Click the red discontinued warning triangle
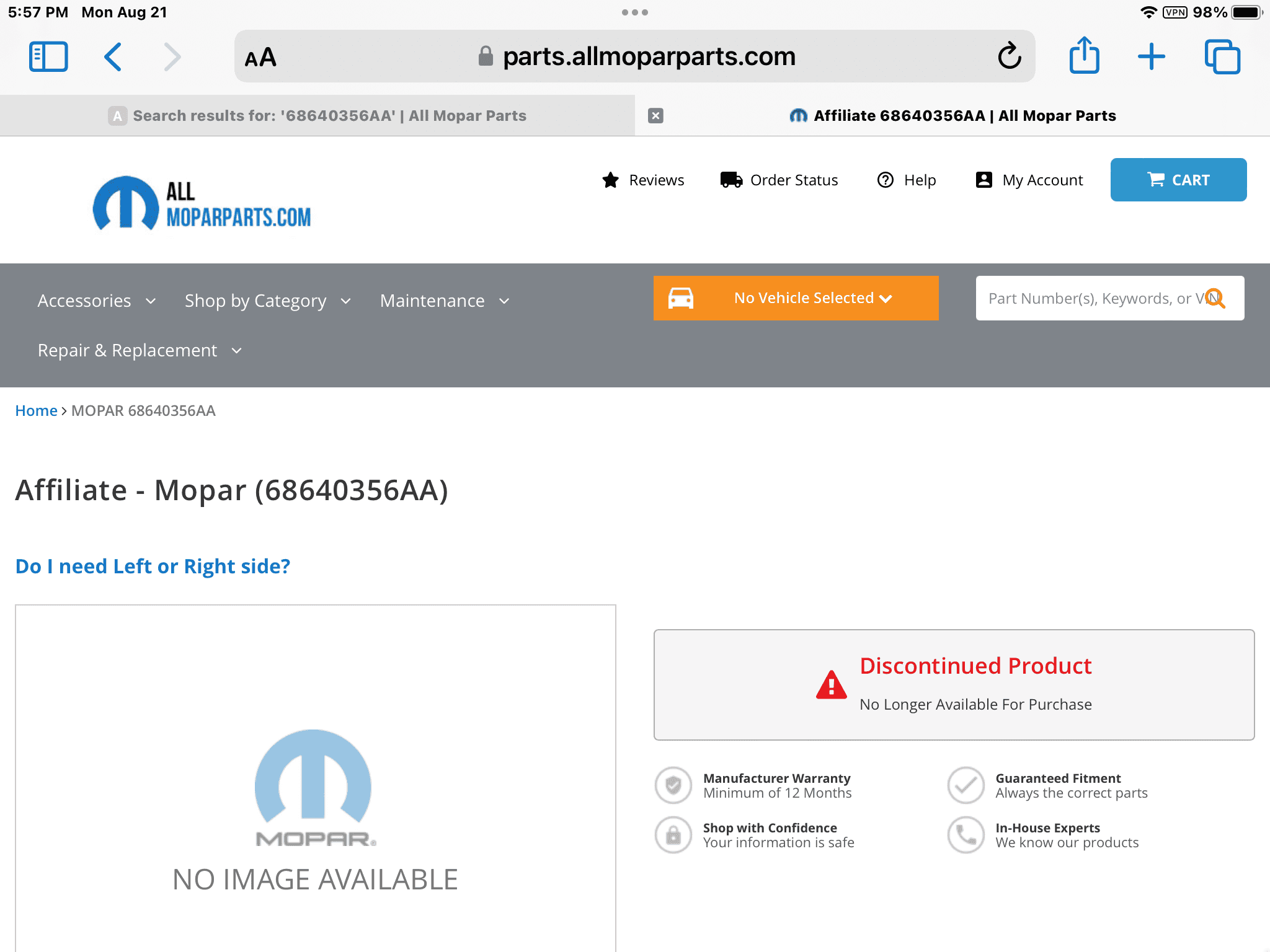 click(832, 685)
